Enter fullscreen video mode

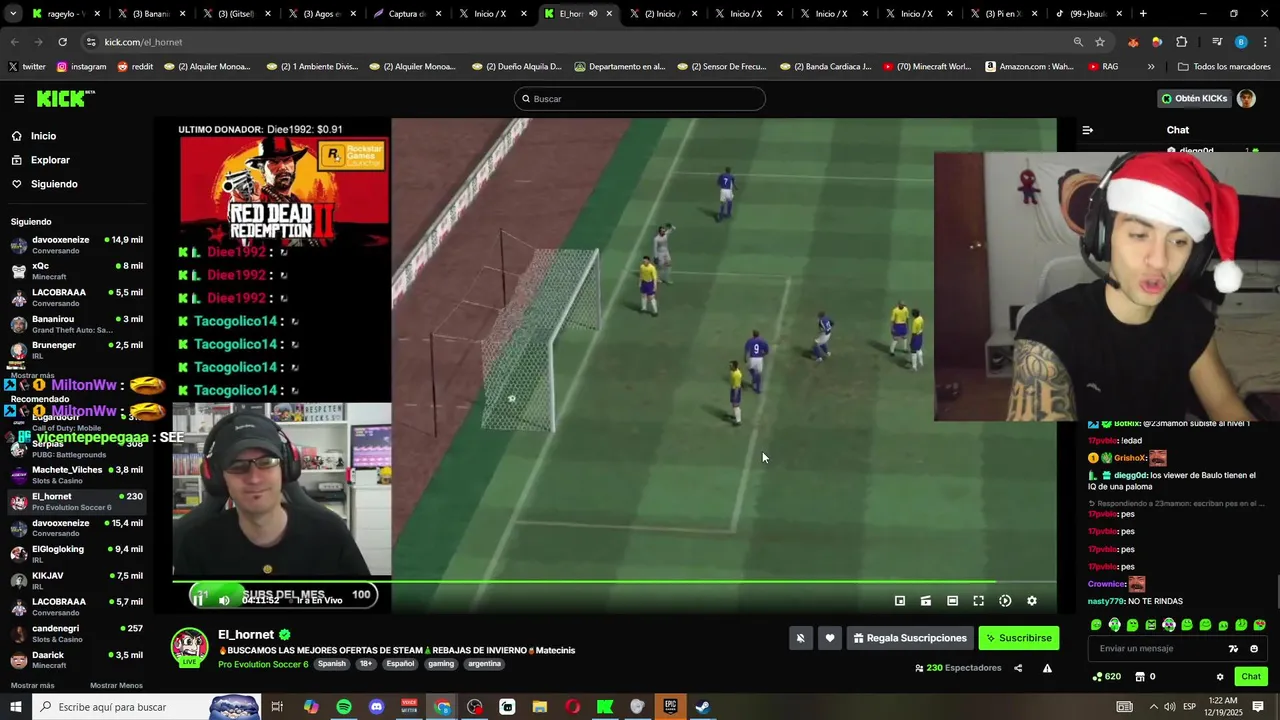click(979, 601)
